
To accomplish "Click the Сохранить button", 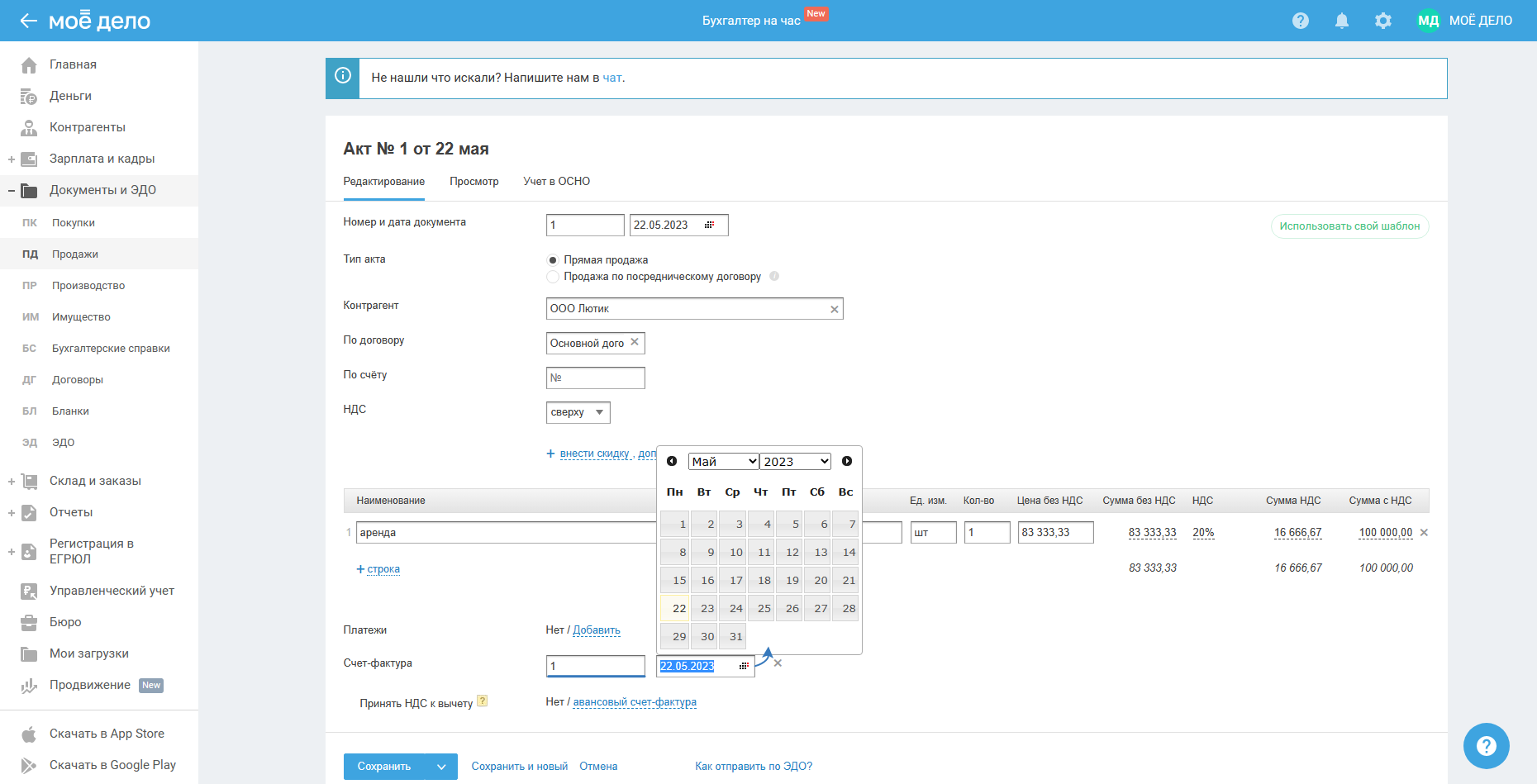I will 384,767.
